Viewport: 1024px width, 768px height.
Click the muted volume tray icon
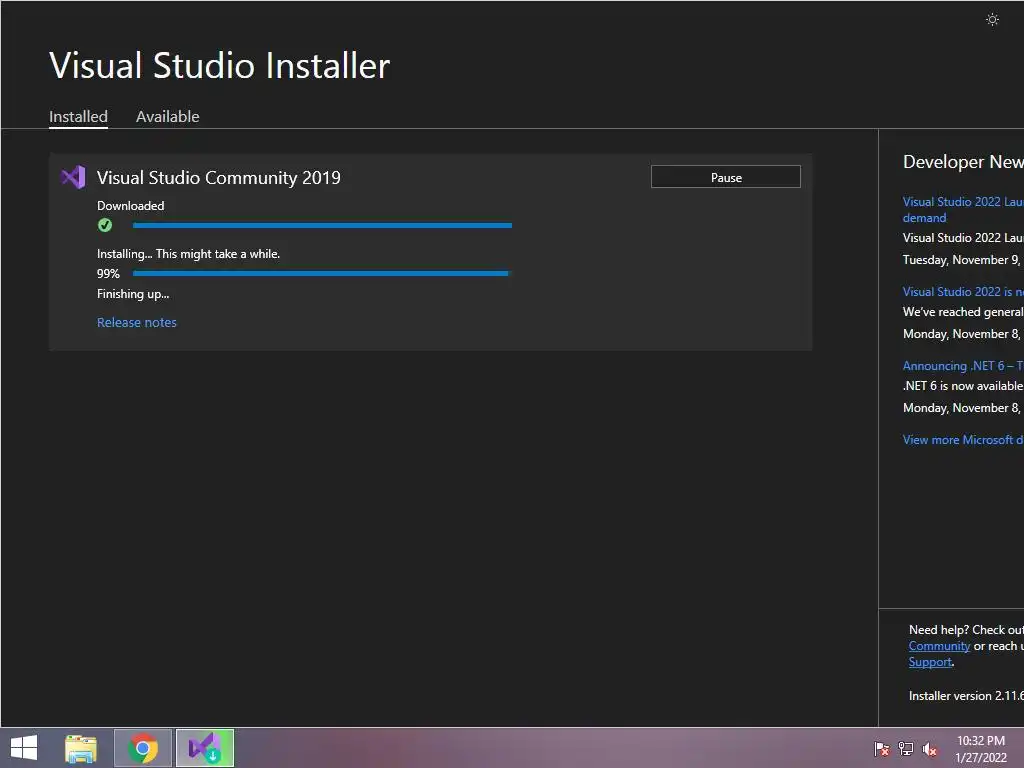[929, 749]
